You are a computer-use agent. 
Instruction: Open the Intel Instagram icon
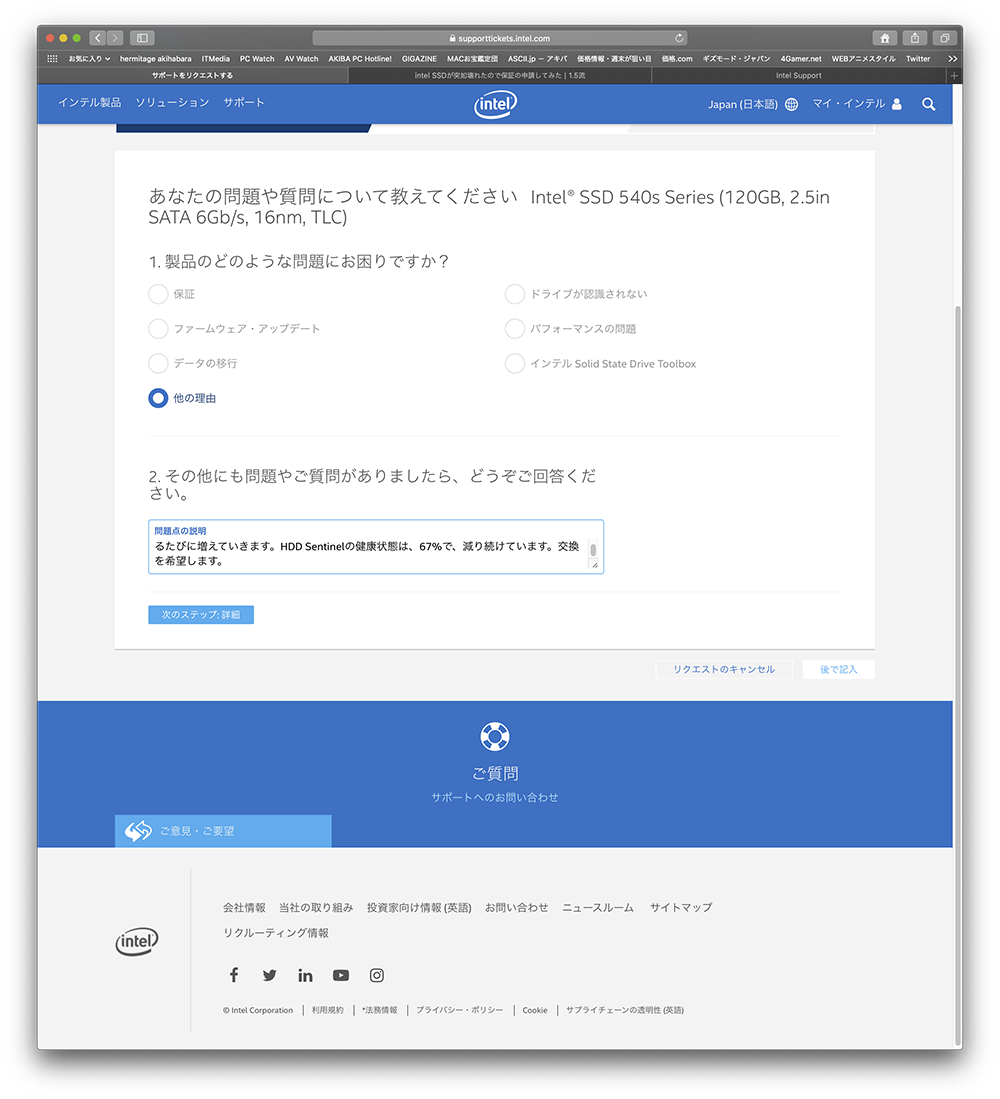click(x=376, y=975)
